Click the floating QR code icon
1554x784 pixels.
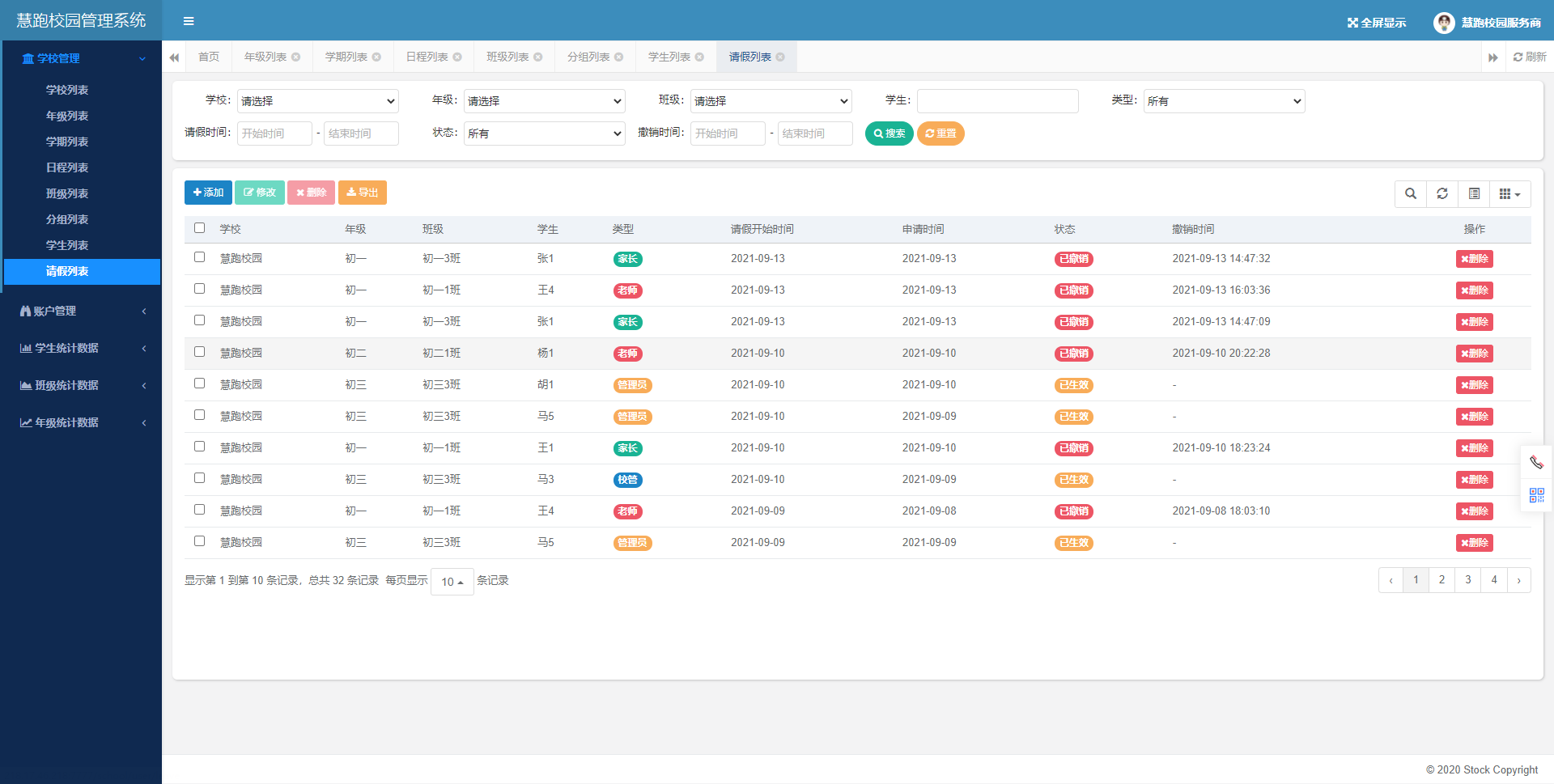[x=1536, y=495]
